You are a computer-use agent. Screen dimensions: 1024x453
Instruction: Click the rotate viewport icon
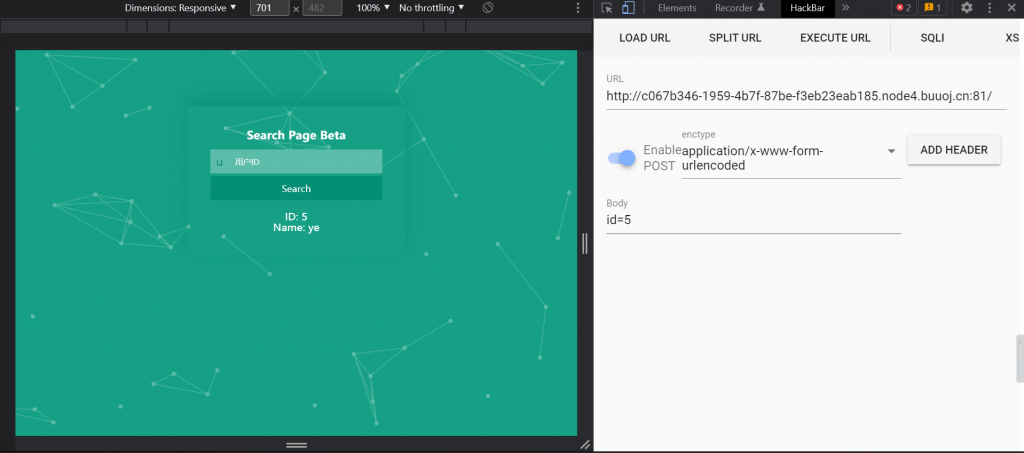(488, 8)
